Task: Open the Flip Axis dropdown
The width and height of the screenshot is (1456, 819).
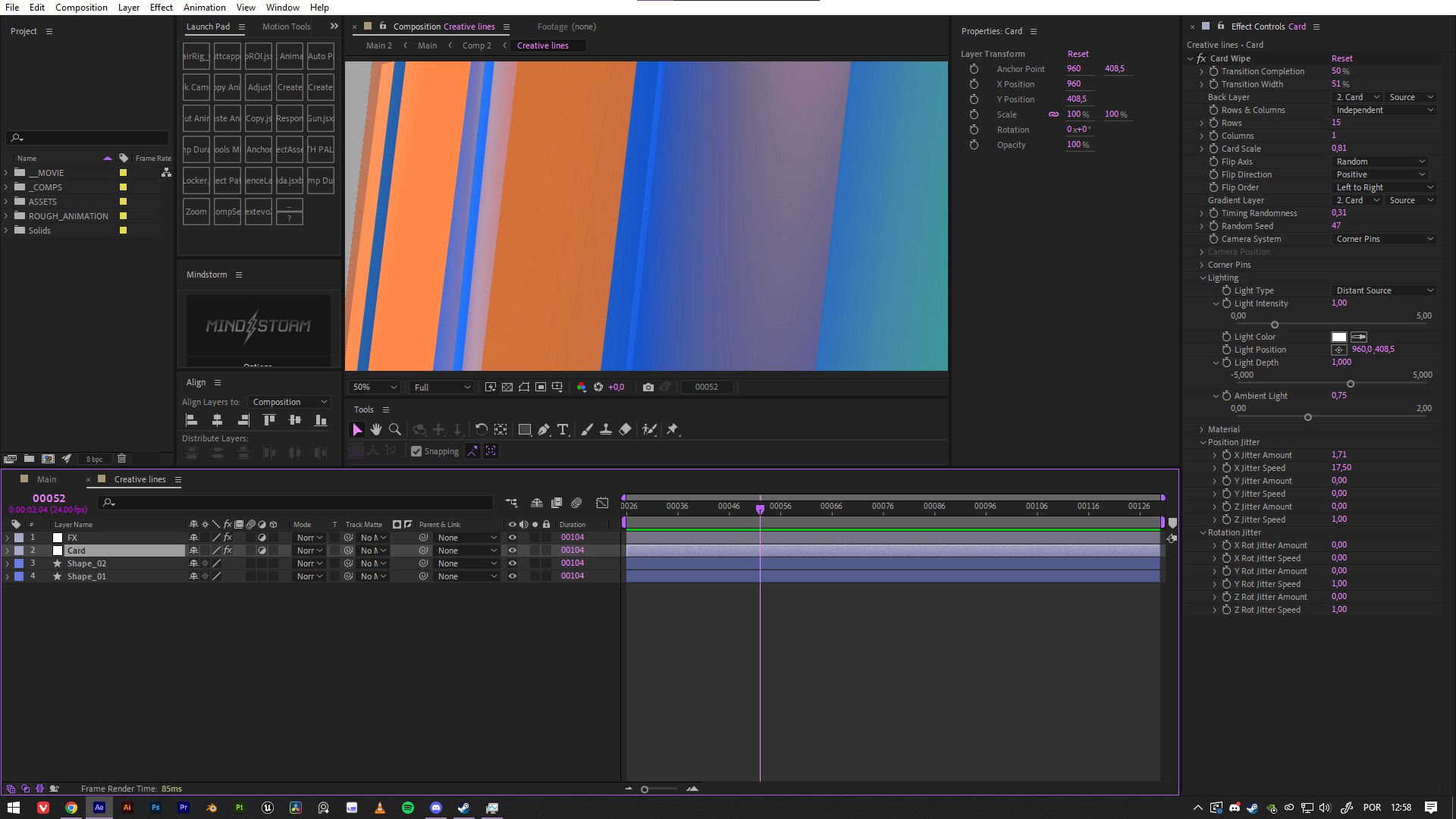Action: pos(1380,162)
